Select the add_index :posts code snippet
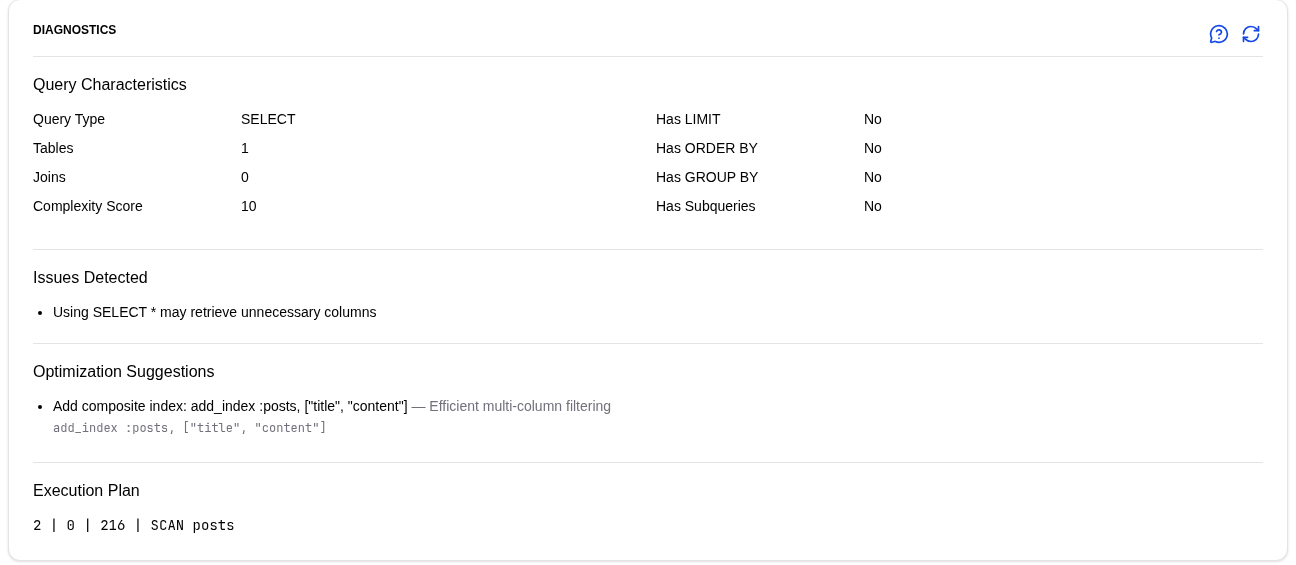This screenshot has width=1296, height=565. pos(190,428)
